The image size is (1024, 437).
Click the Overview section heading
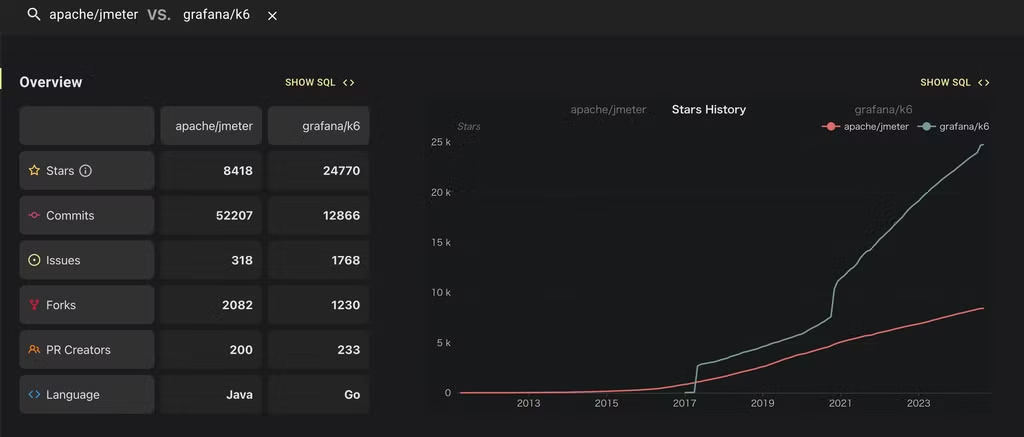coord(51,82)
